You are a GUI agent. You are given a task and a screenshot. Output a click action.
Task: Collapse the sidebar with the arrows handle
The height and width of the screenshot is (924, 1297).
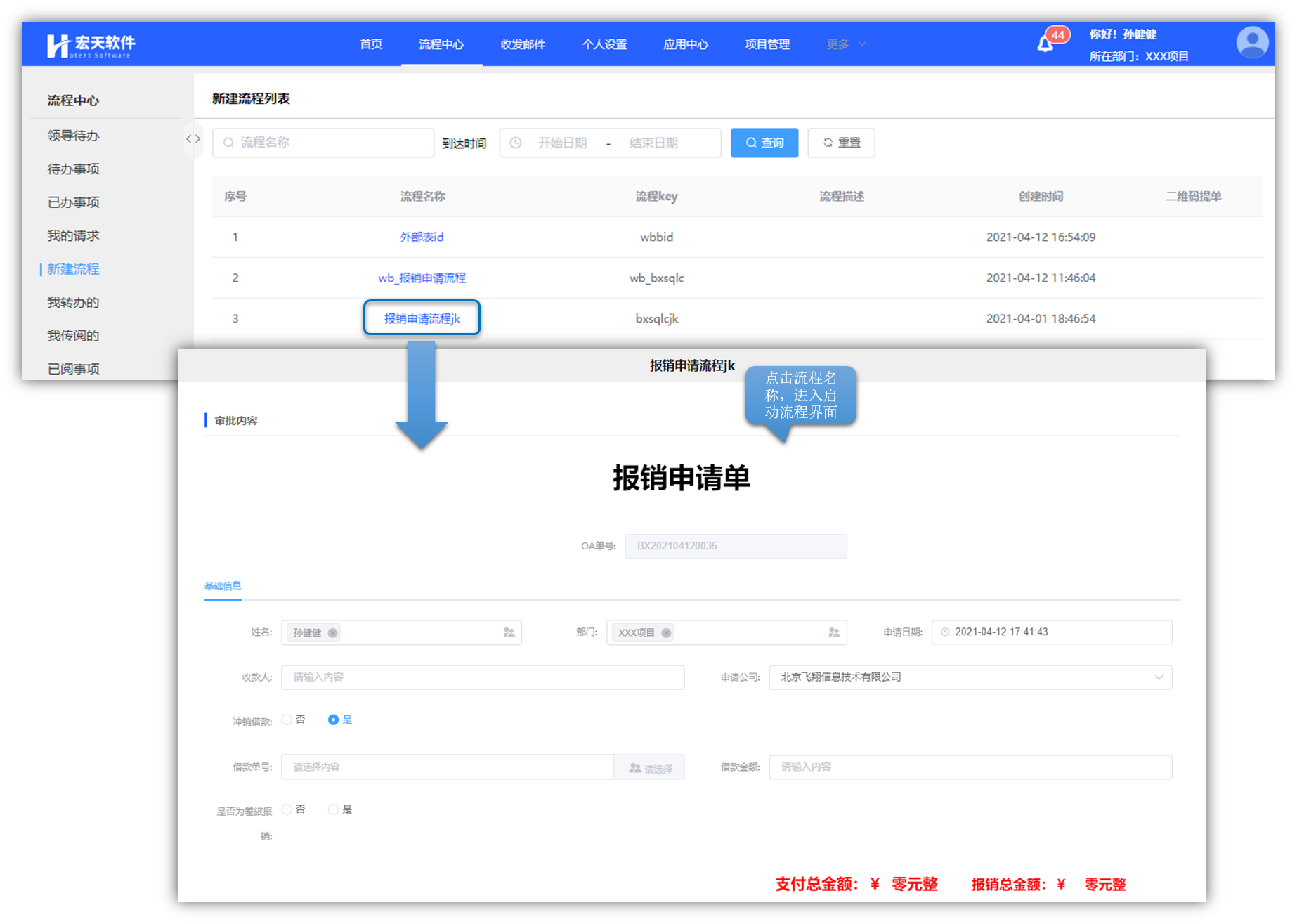tap(193, 139)
